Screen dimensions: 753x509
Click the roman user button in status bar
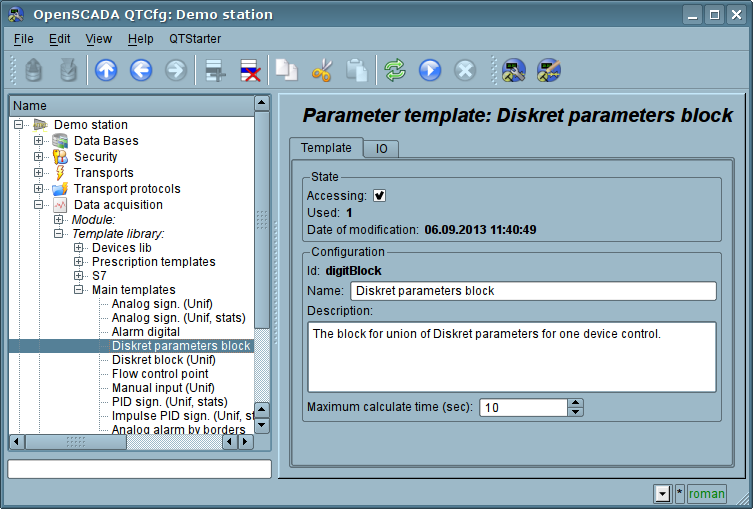click(x=706, y=494)
